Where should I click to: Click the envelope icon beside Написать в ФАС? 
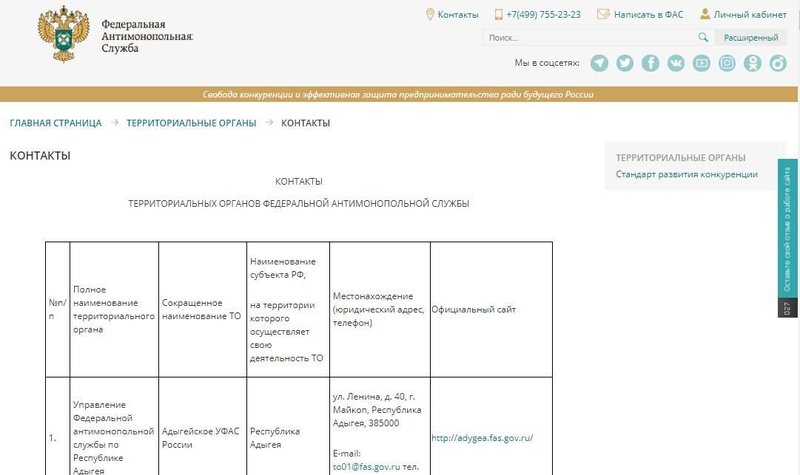coord(603,14)
